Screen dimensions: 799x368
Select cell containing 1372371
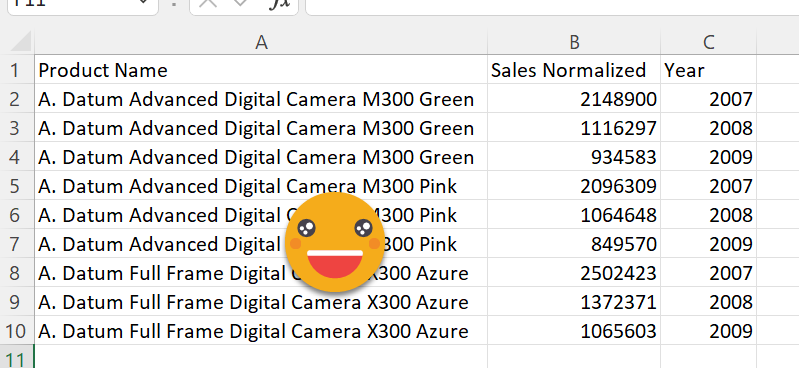tap(574, 302)
